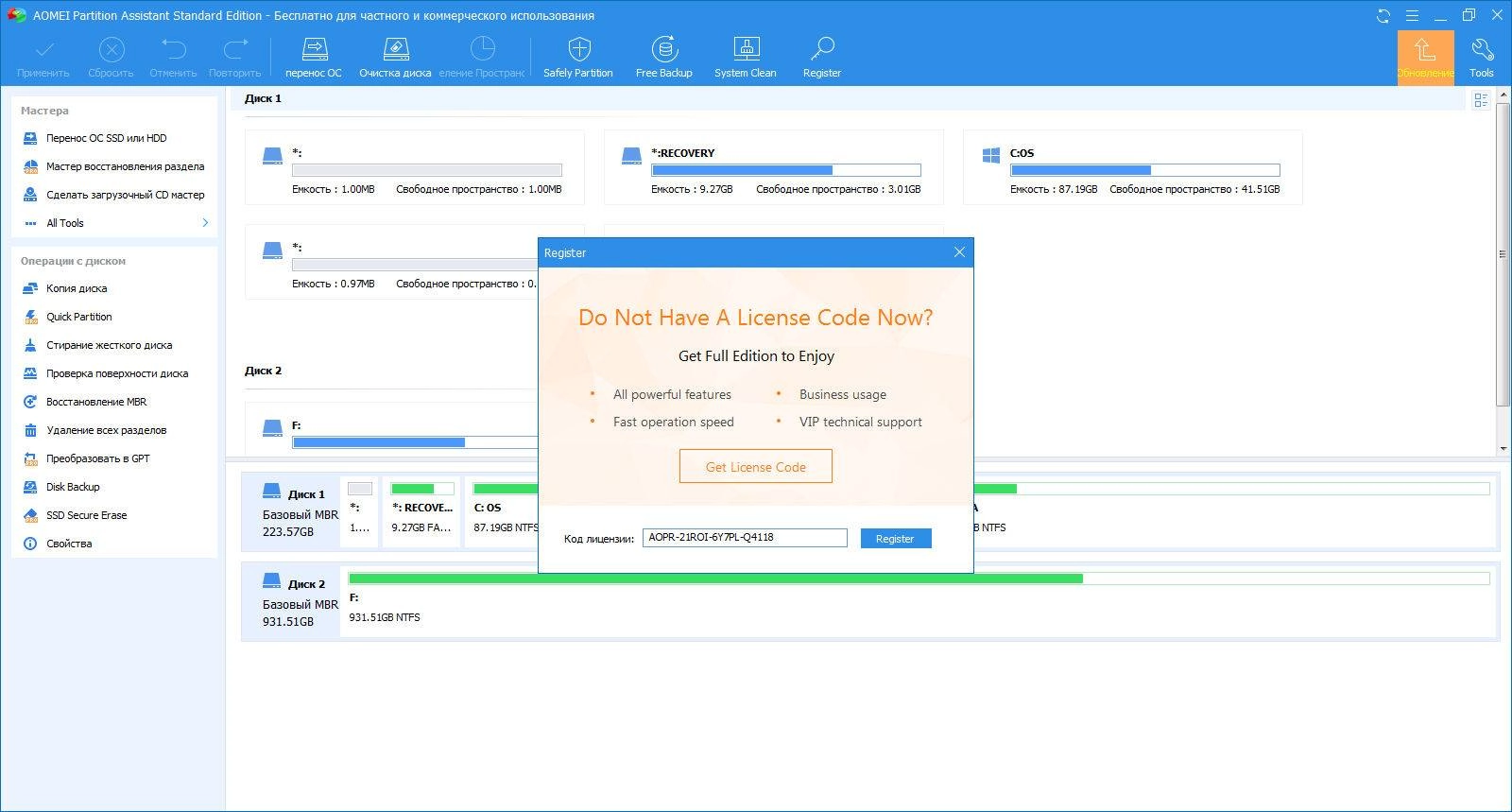Select the 1.00MB unnamed partition card
This screenshot has width=1512, height=812.
tap(414, 167)
